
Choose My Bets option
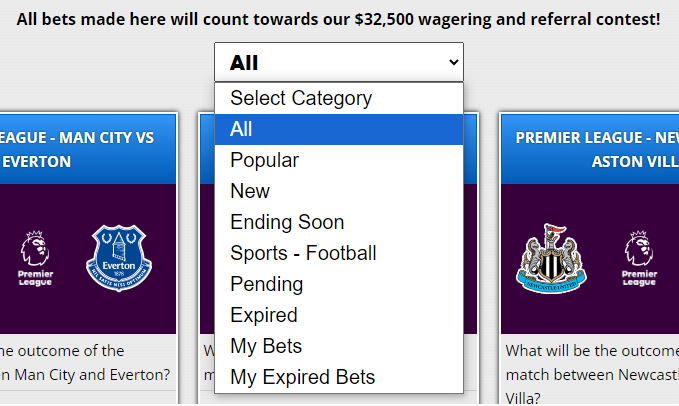coord(339,346)
